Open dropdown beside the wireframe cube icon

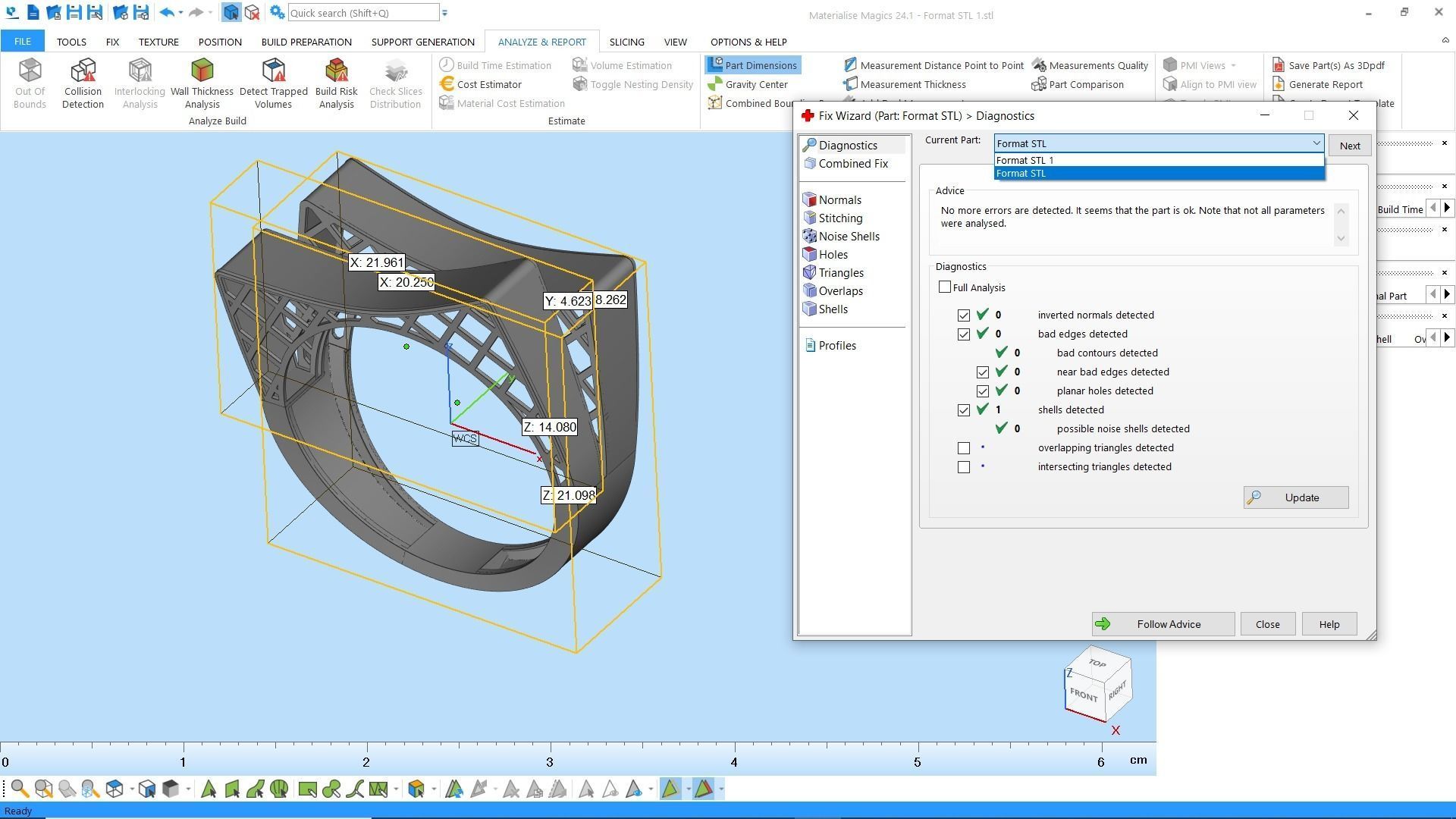pos(132,789)
